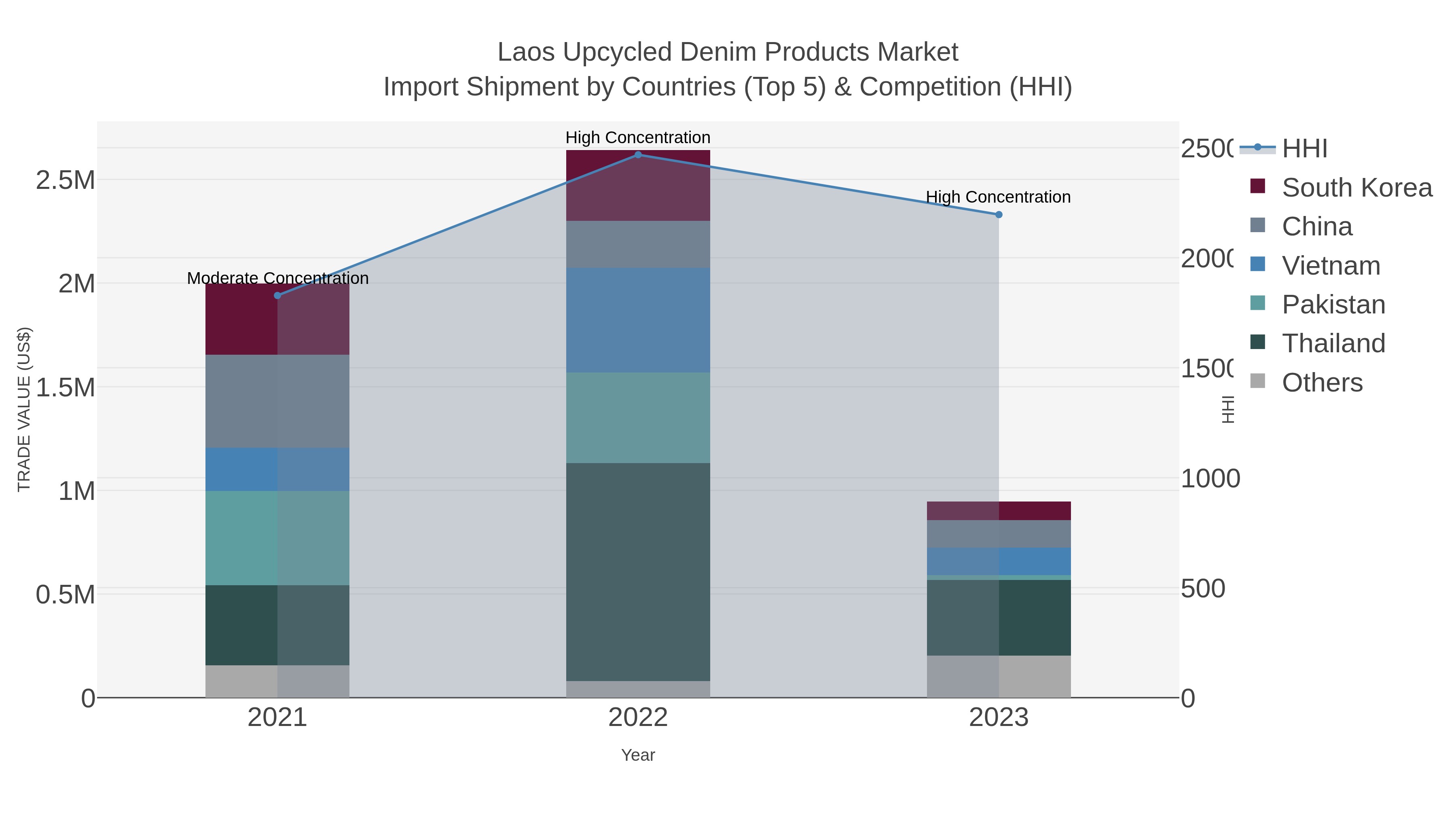Select the 2021 South Korea bar segment

(277, 320)
